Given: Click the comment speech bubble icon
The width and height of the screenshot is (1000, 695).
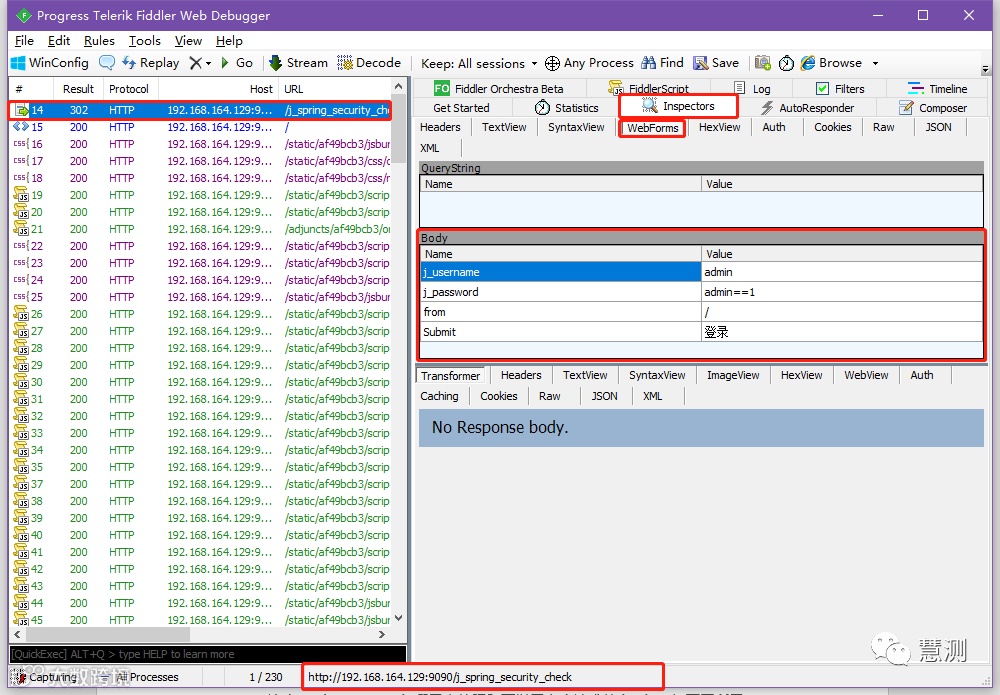Looking at the screenshot, I should (x=107, y=62).
